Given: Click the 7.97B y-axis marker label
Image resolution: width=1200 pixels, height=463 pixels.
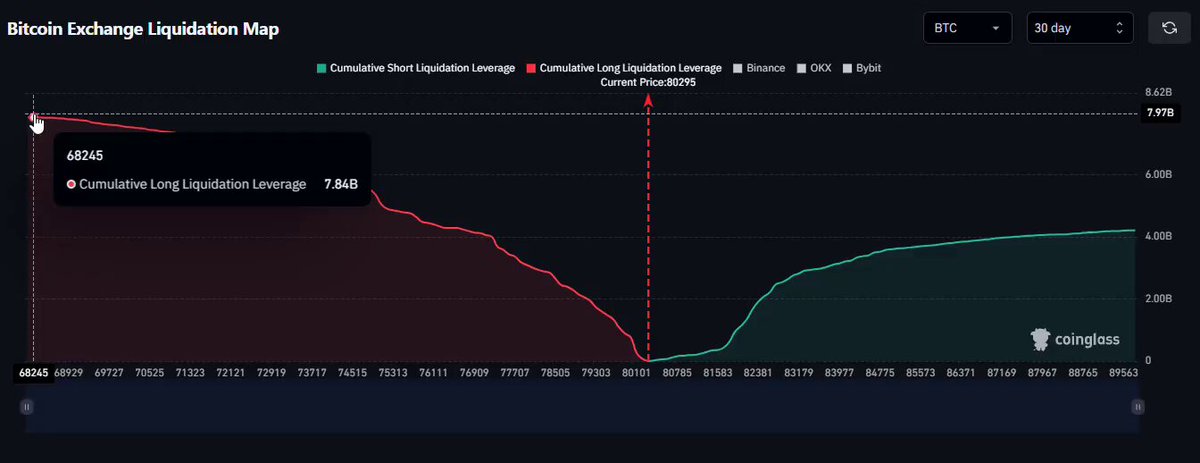Looking at the screenshot, I should [x=1159, y=113].
